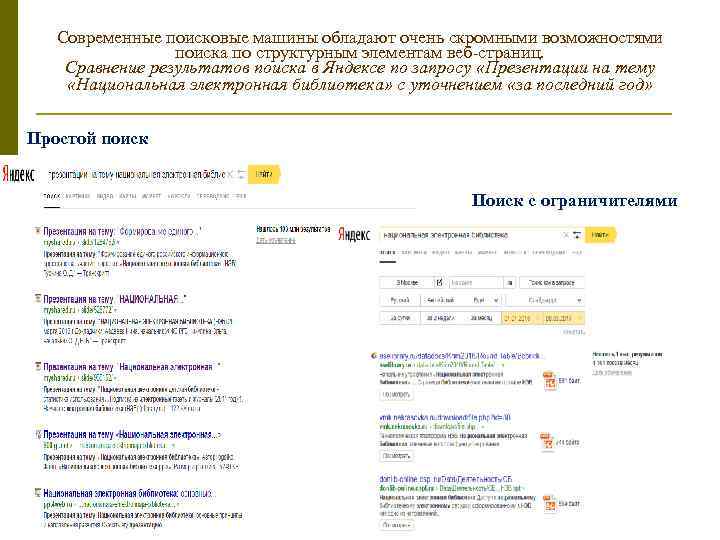Viewport: 720px width, 540px height.
Task: Click the yellow 'Найти' button in the simple search
Action: (x=264, y=174)
